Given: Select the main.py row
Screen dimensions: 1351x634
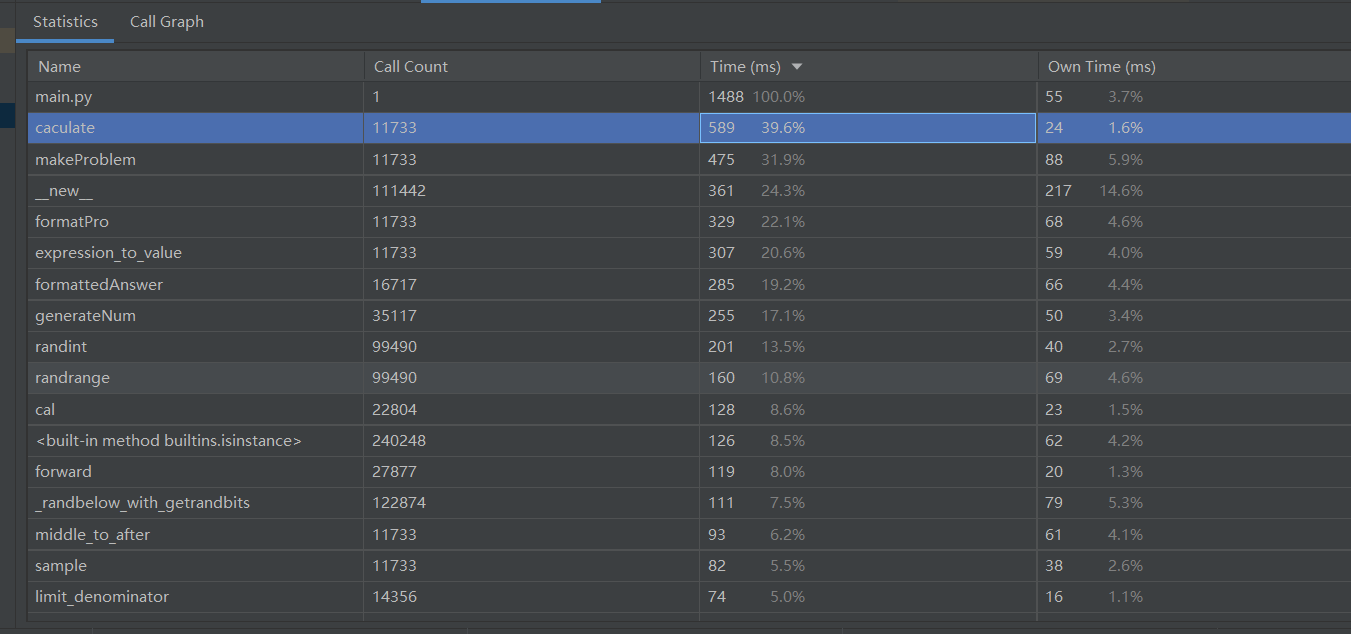Looking at the screenshot, I should coord(64,97).
